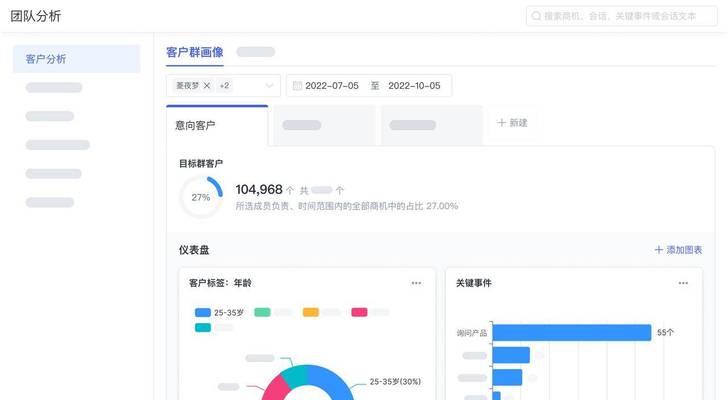Click the 25-35岁(30%) donut label

pos(395,381)
